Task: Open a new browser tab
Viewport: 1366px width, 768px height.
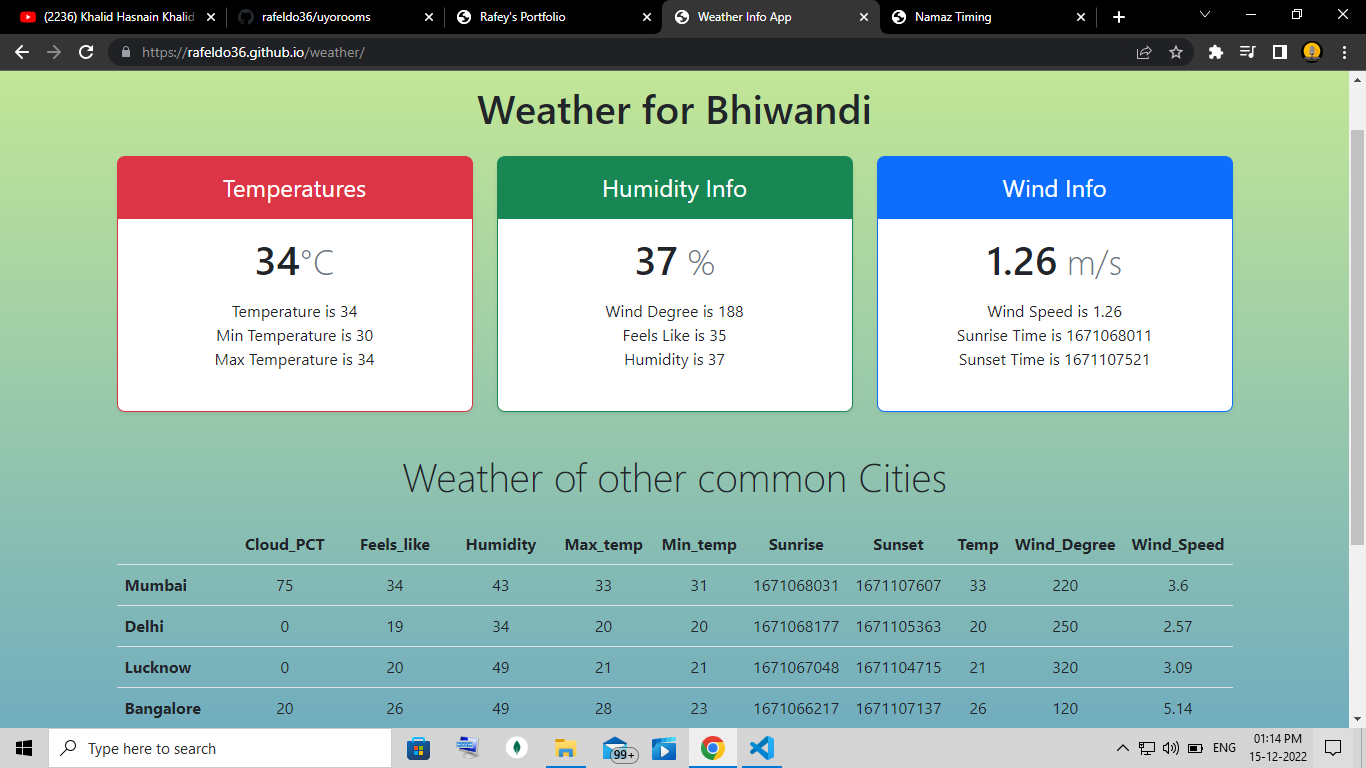Action: tap(1119, 17)
